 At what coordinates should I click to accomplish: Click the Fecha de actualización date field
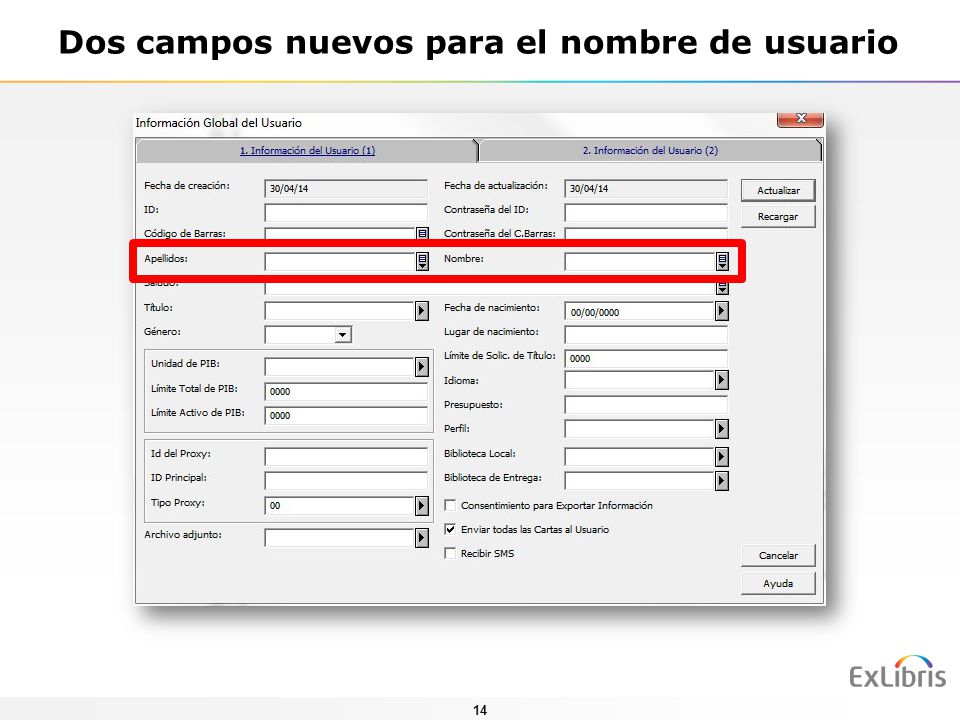tap(646, 189)
